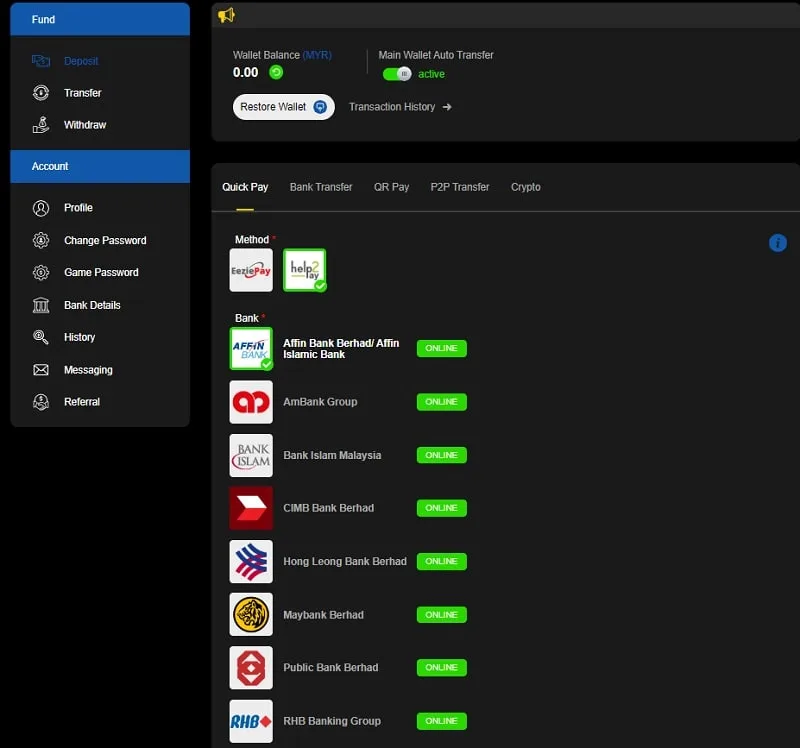This screenshot has height=748, width=800.
Task: Click the Restore Wallet button
Action: tap(284, 107)
